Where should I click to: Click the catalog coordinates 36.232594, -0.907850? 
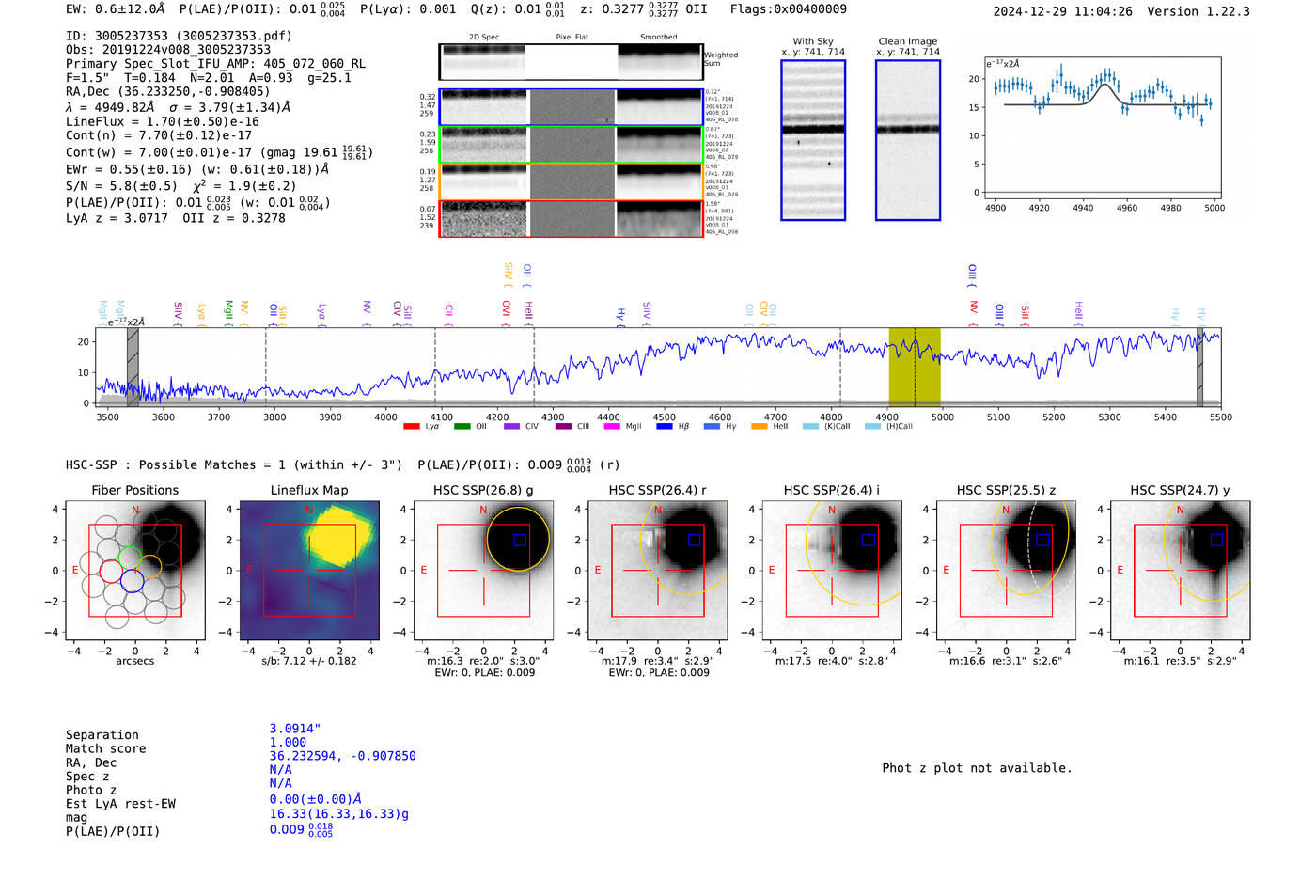pos(342,756)
